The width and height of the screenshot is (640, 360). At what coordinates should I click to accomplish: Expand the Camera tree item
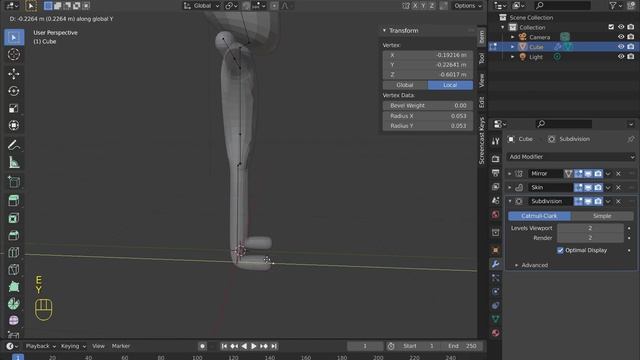point(513,37)
